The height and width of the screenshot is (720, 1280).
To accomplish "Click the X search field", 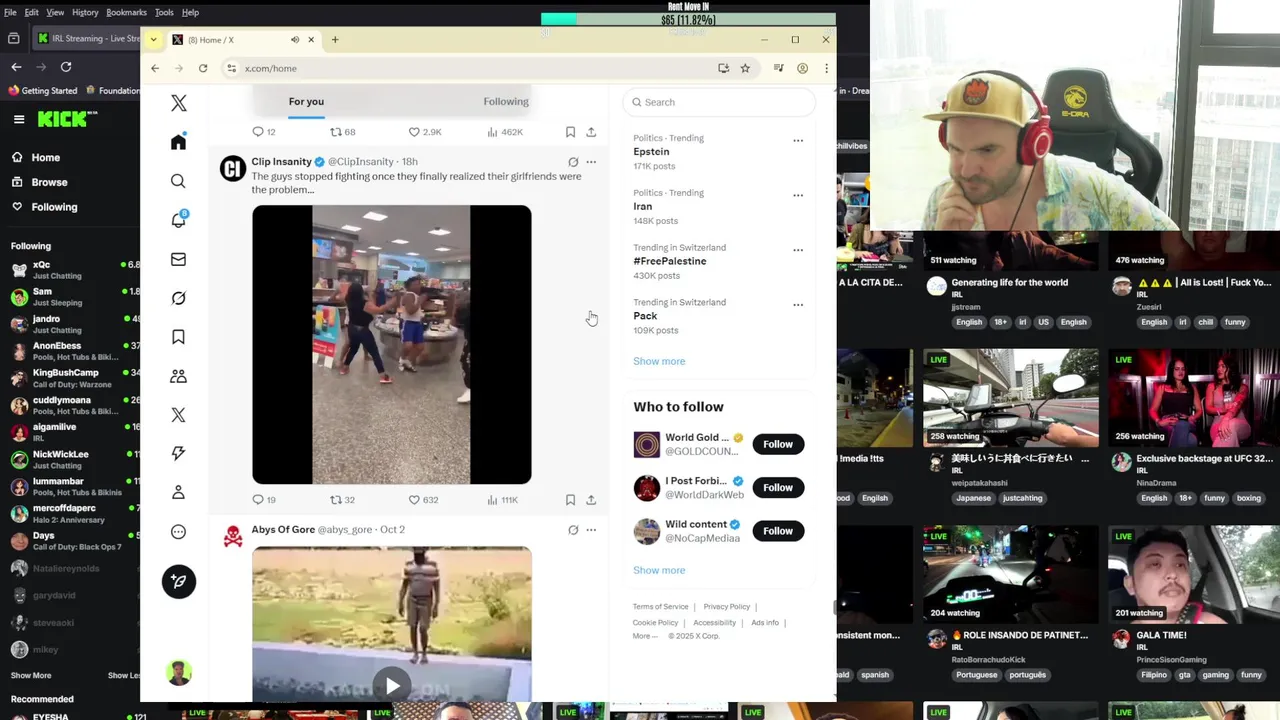I will tap(719, 102).
